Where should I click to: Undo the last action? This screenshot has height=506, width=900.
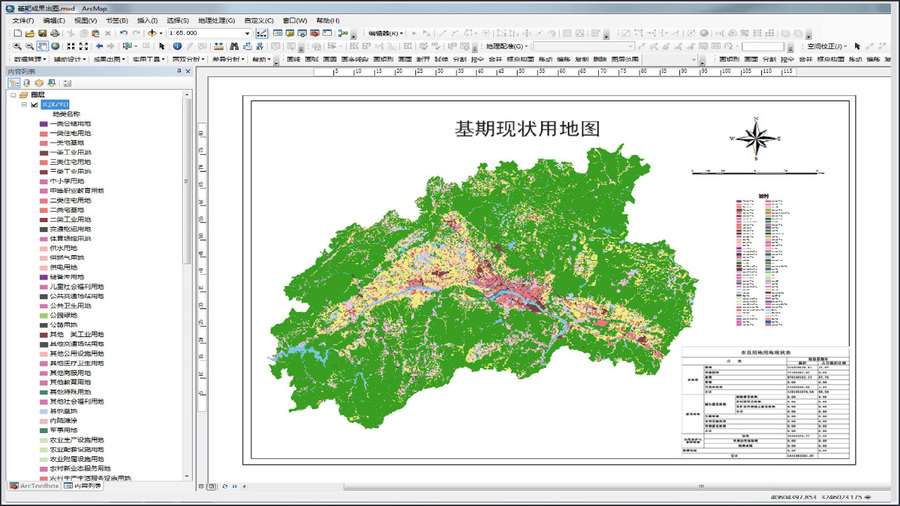click(x=123, y=33)
